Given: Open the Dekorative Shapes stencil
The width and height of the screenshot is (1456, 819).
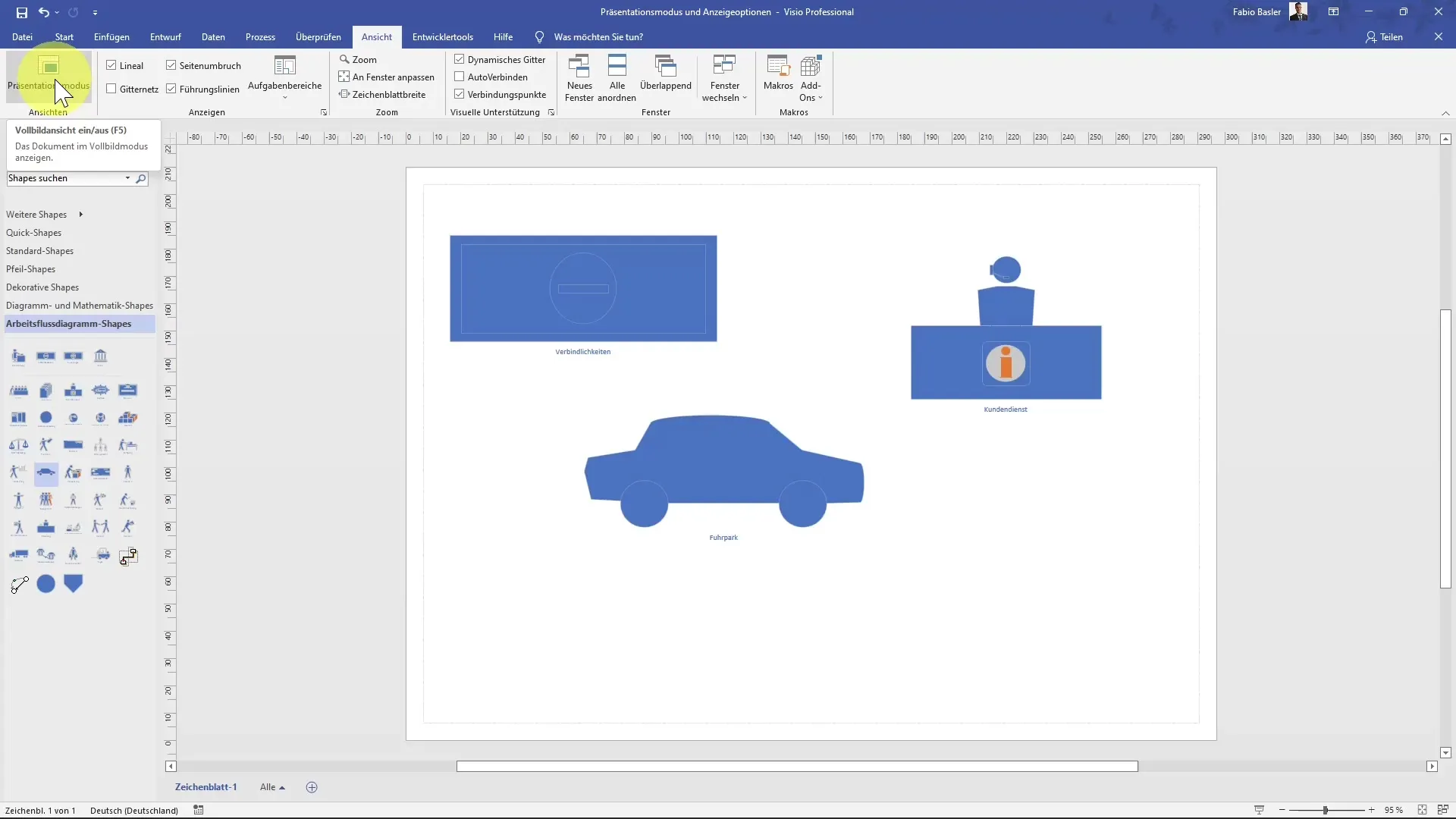Looking at the screenshot, I should coord(42,287).
